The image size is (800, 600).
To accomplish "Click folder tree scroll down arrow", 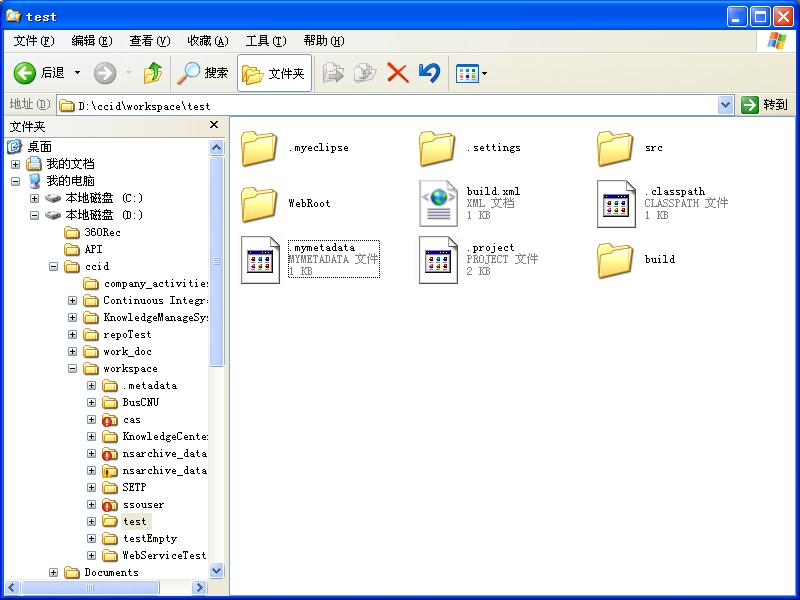I will coord(217,570).
